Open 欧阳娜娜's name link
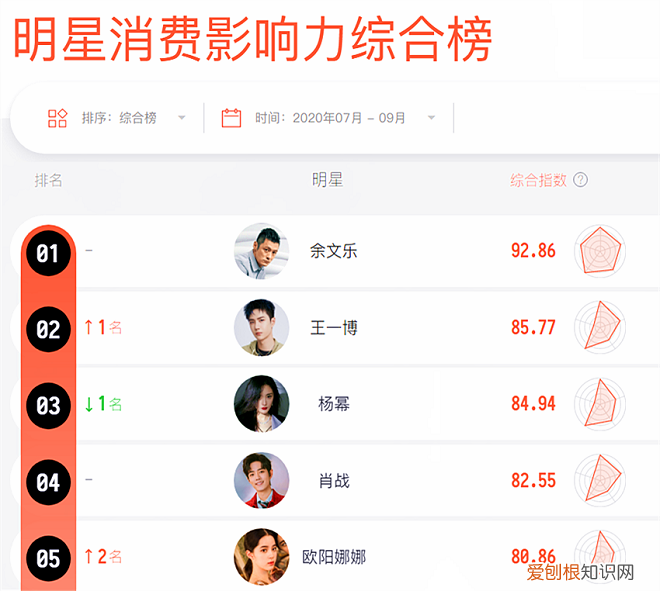660x591 pixels. click(x=334, y=557)
